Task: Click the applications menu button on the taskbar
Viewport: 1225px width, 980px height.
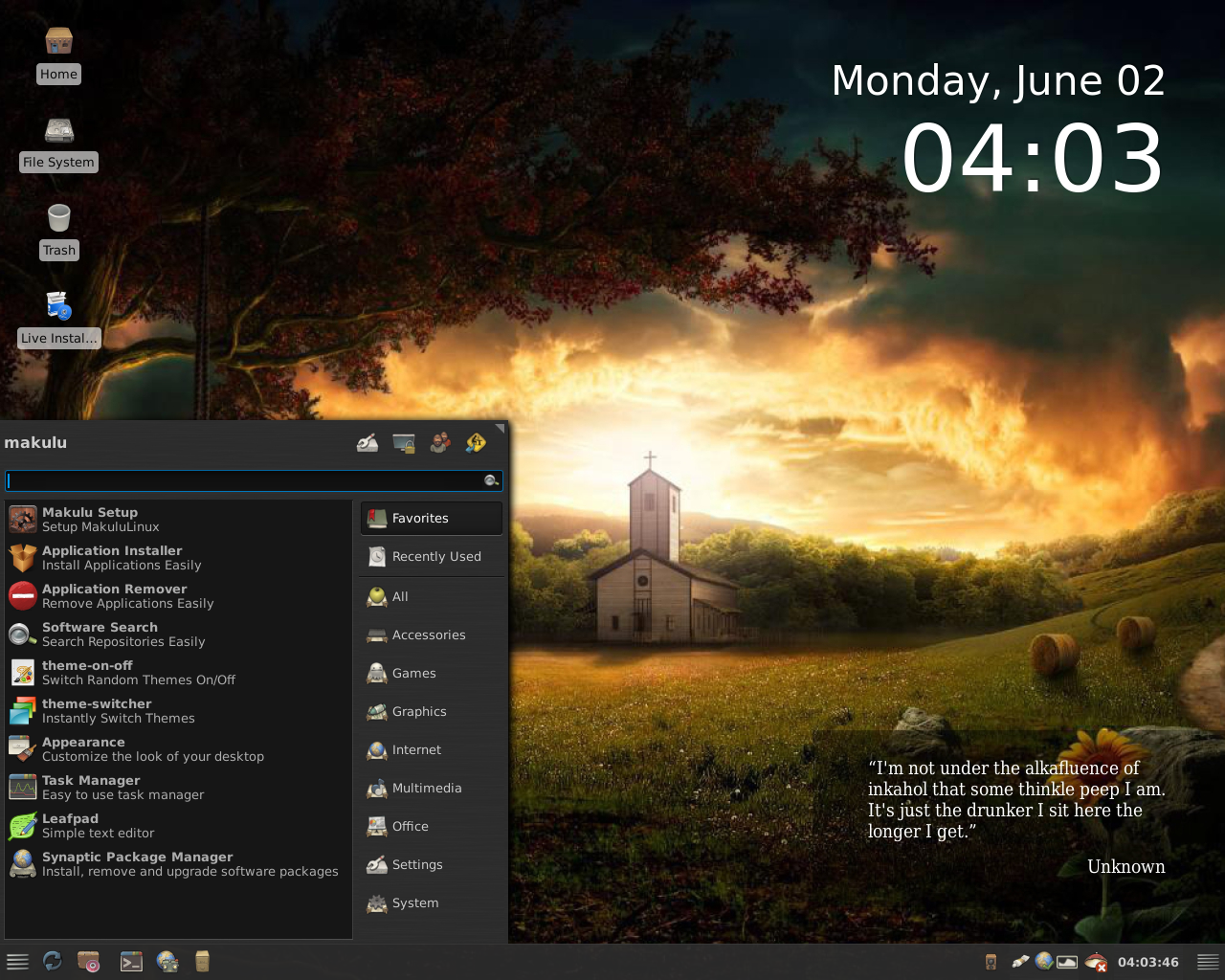Action: (x=17, y=962)
